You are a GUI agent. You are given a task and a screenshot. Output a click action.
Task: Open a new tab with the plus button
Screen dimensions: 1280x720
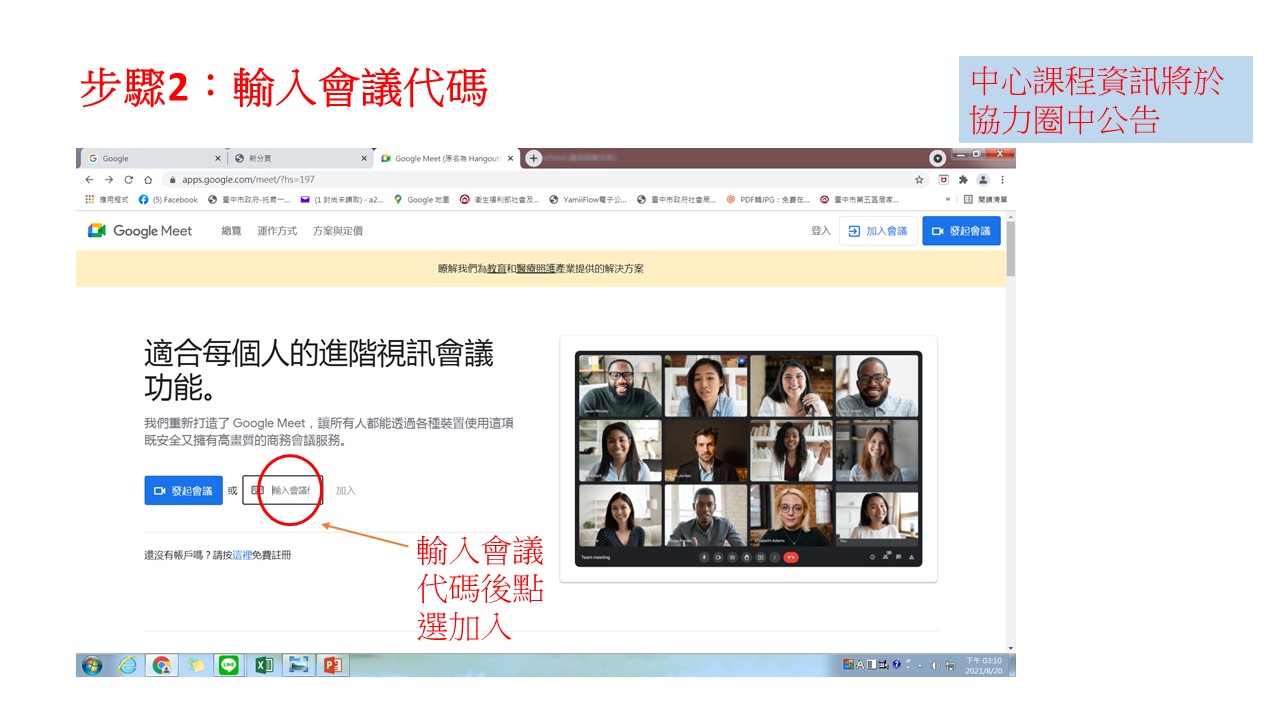click(534, 158)
